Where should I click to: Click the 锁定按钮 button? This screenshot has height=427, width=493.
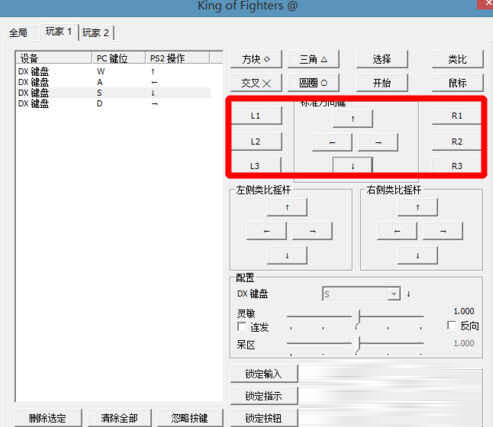264,418
